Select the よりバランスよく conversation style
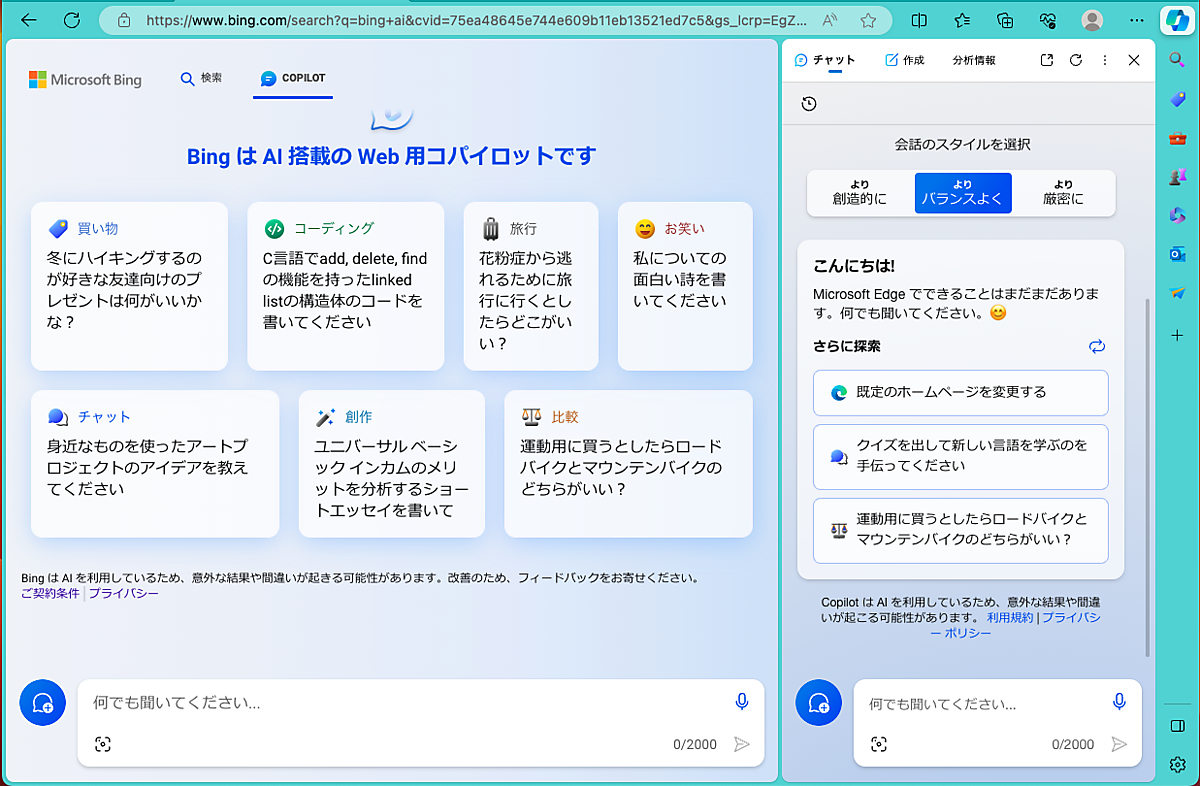 pyautogui.click(x=963, y=192)
